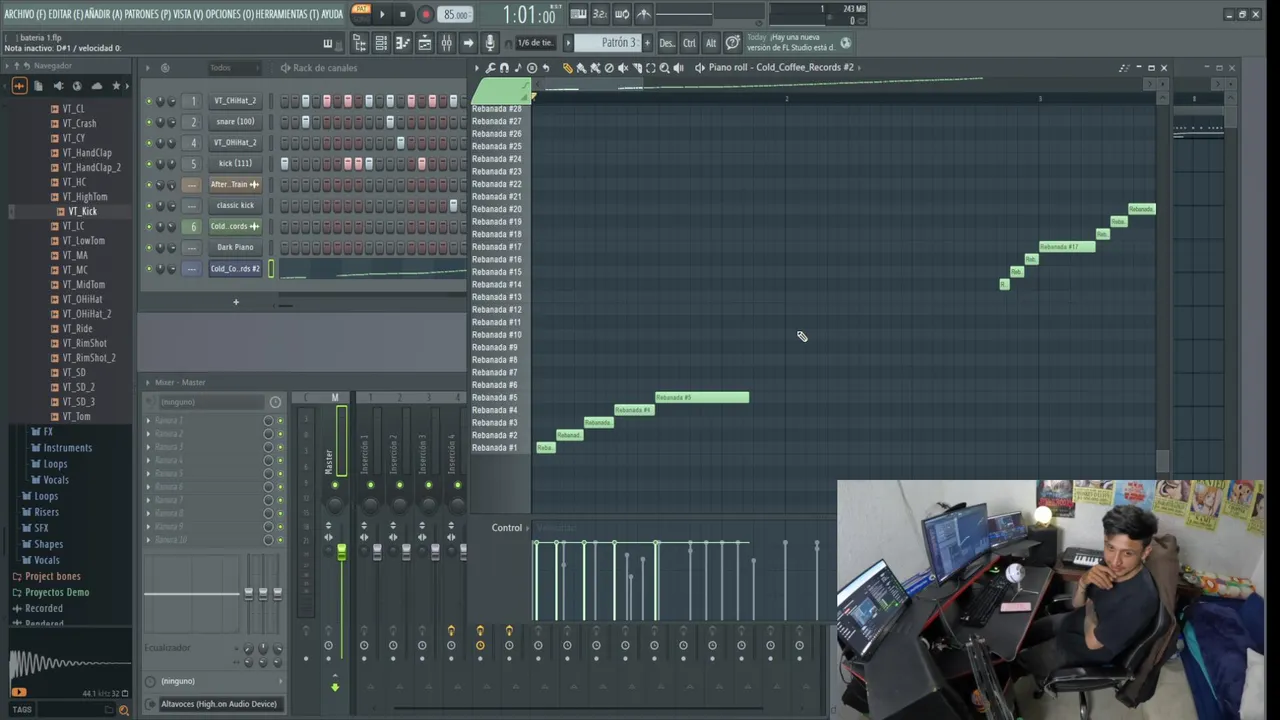Open the ARCHIVO (F) menu
Viewport: 1280px width, 720px height.
25,14
